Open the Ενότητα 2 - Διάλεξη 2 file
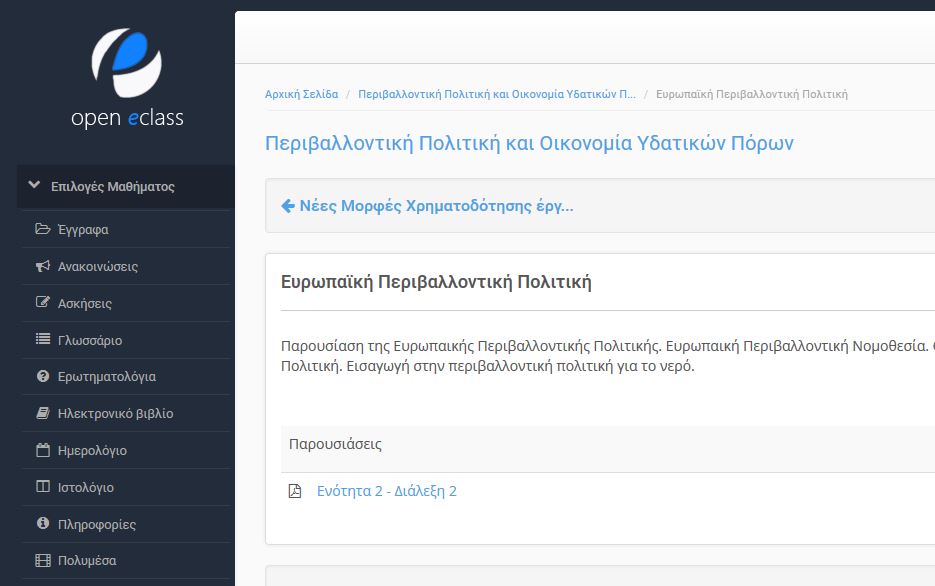Screen dimensions: 935x586 pyautogui.click(x=386, y=491)
